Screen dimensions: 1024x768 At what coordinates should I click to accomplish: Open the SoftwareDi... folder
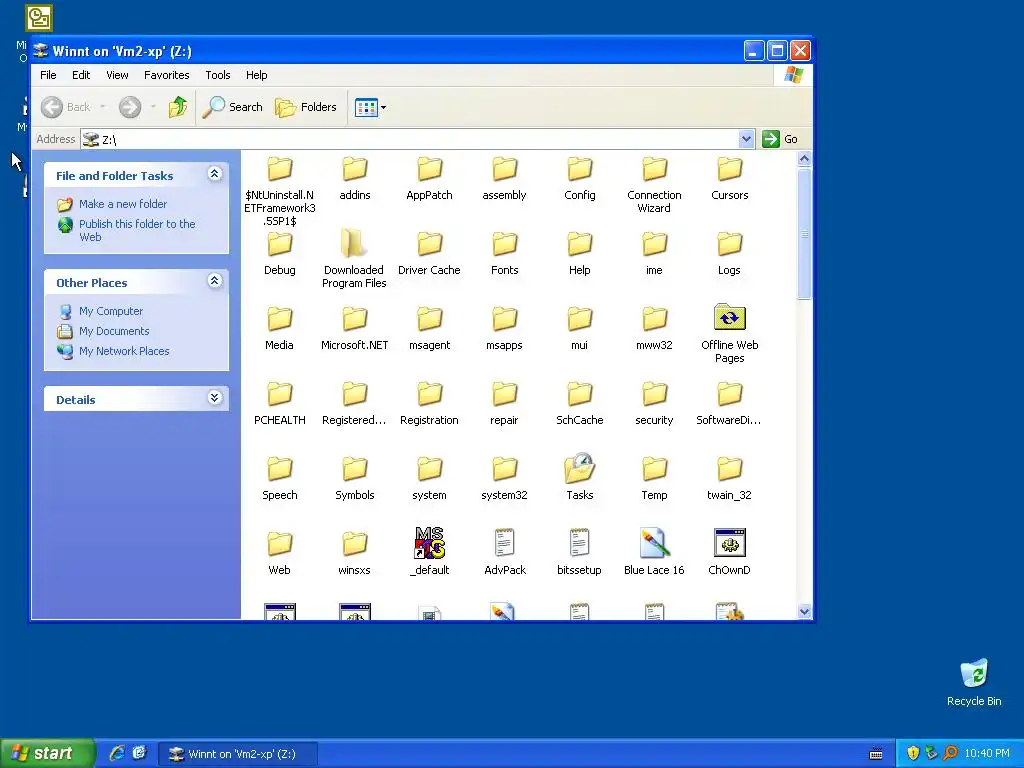[x=729, y=394]
